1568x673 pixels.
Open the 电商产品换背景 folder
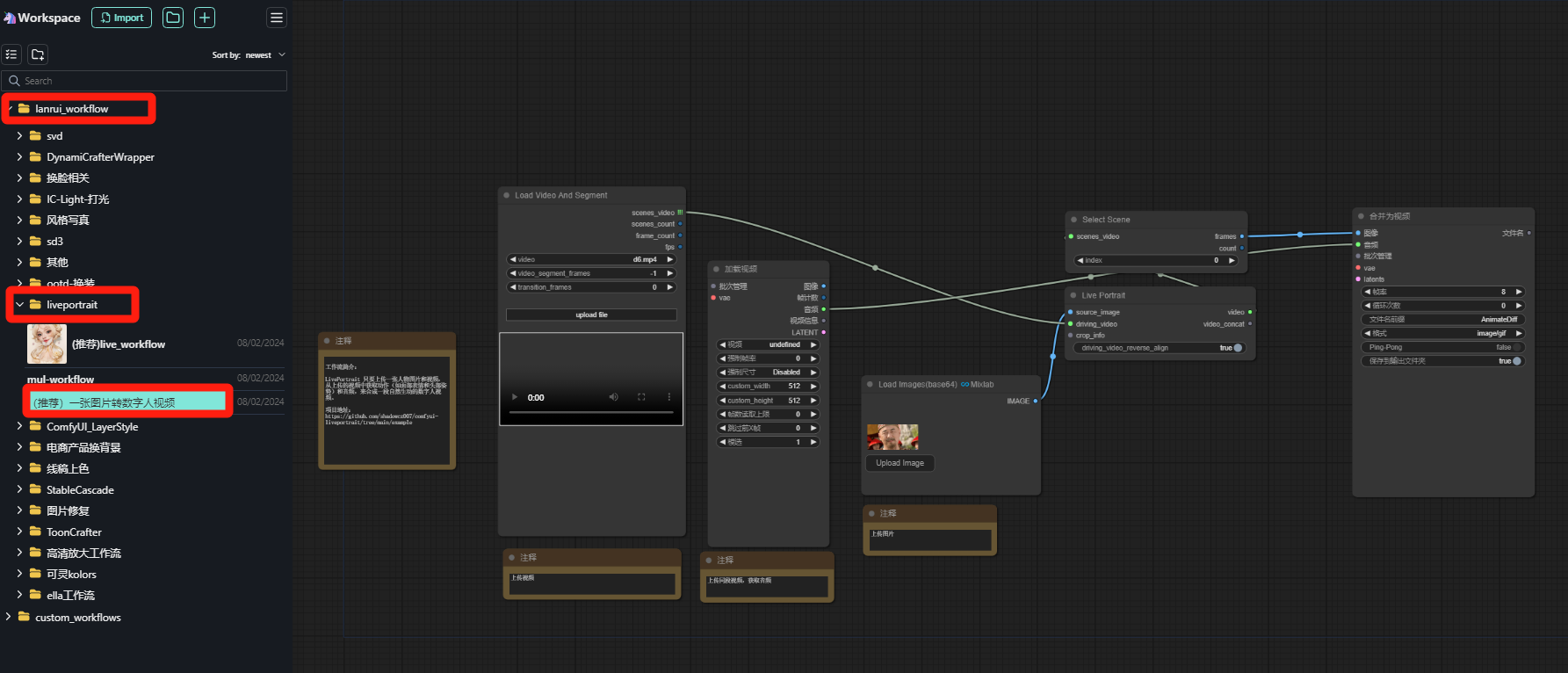pos(83,448)
